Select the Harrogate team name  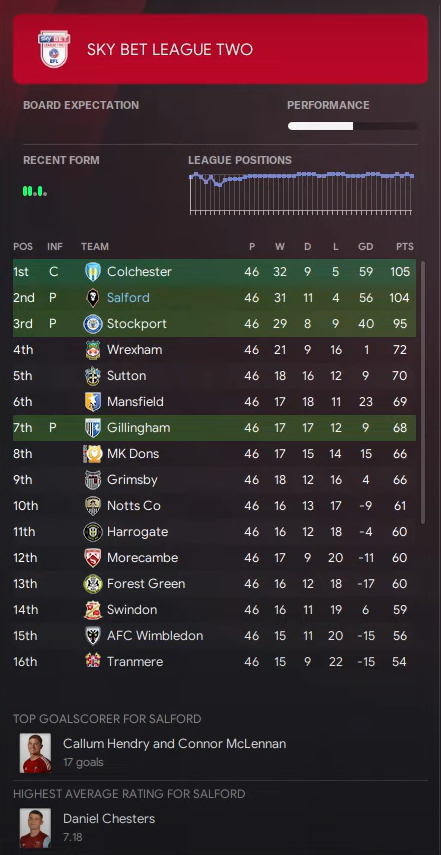point(137,532)
